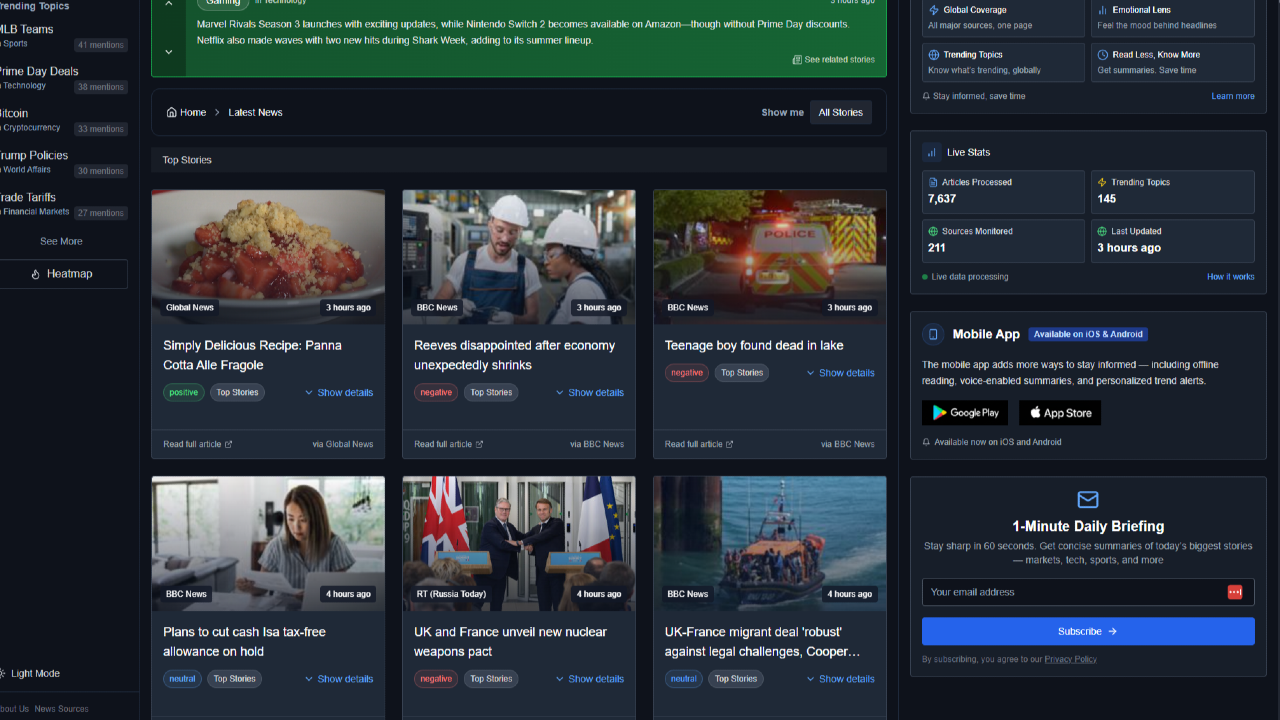Click the envelope icon above 1-Minute Daily Briefing
Screen dimensions: 1280x720
(x=1088, y=499)
